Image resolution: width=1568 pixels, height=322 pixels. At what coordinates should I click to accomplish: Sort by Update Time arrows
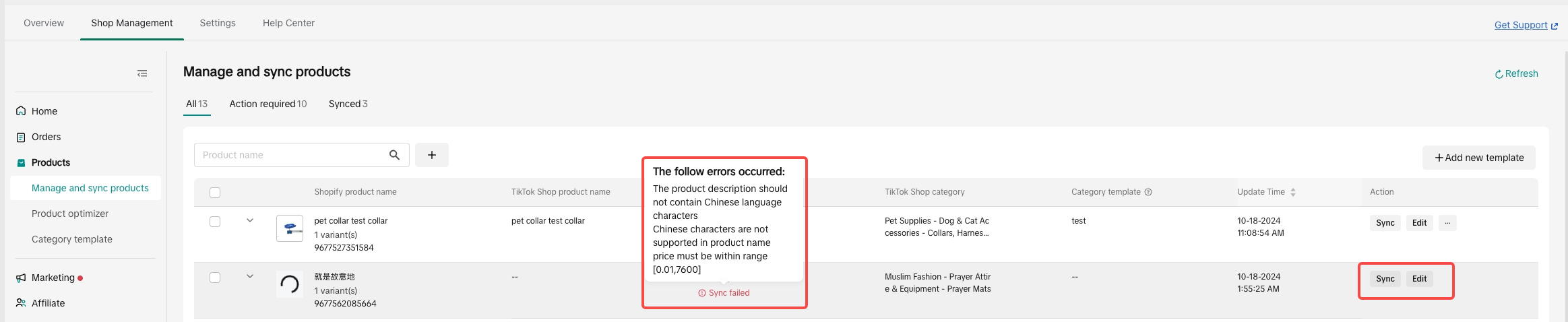(x=1292, y=192)
